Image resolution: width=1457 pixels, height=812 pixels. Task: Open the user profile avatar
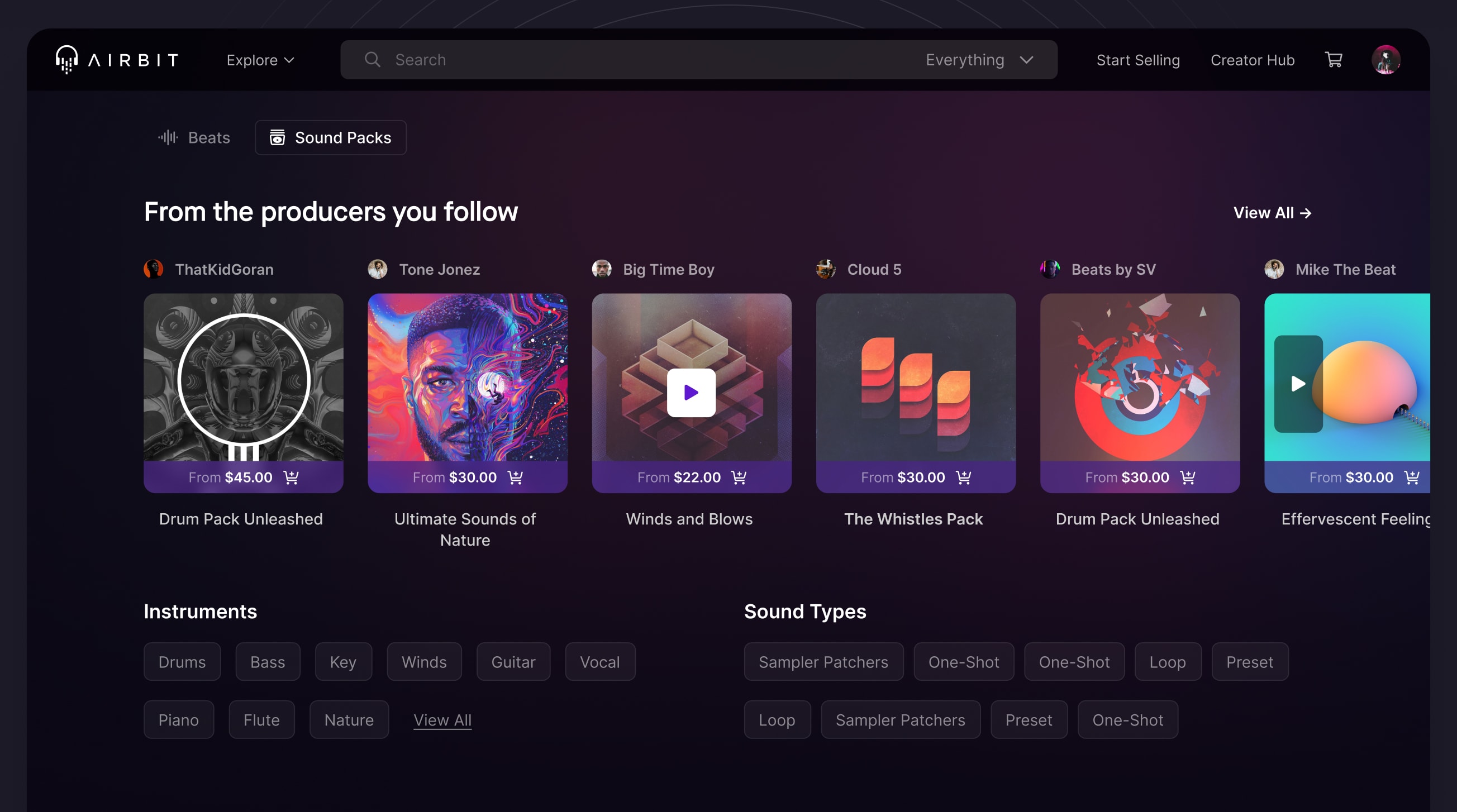(x=1385, y=60)
